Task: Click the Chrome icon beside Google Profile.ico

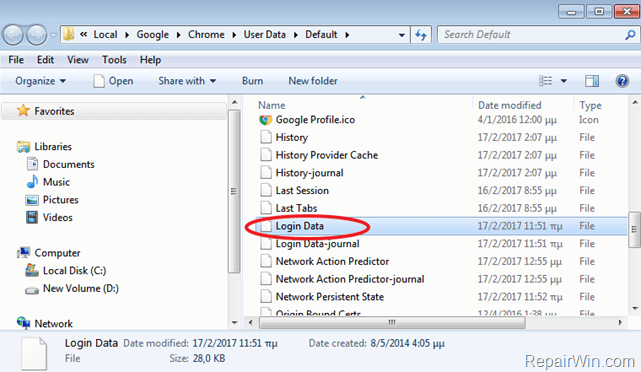Action: tap(266, 120)
